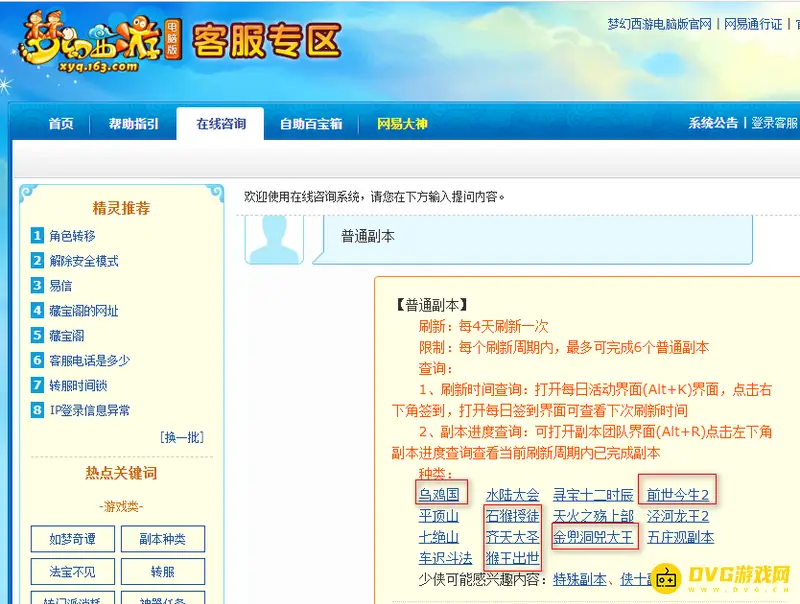The height and width of the screenshot is (604, 800).
Task: Open the 金兜洞兕大王 dungeon link
Action: (593, 537)
